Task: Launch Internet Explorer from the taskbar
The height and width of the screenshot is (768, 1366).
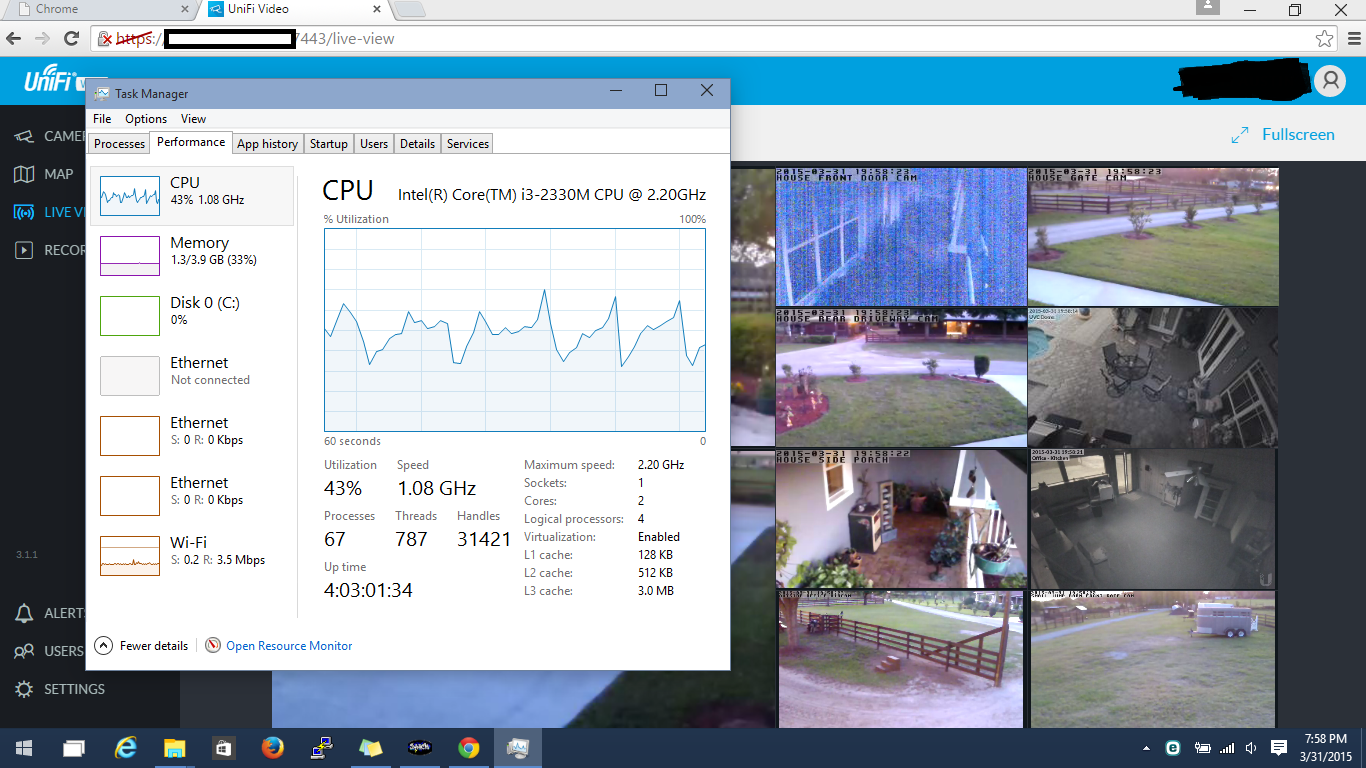Action: 125,748
